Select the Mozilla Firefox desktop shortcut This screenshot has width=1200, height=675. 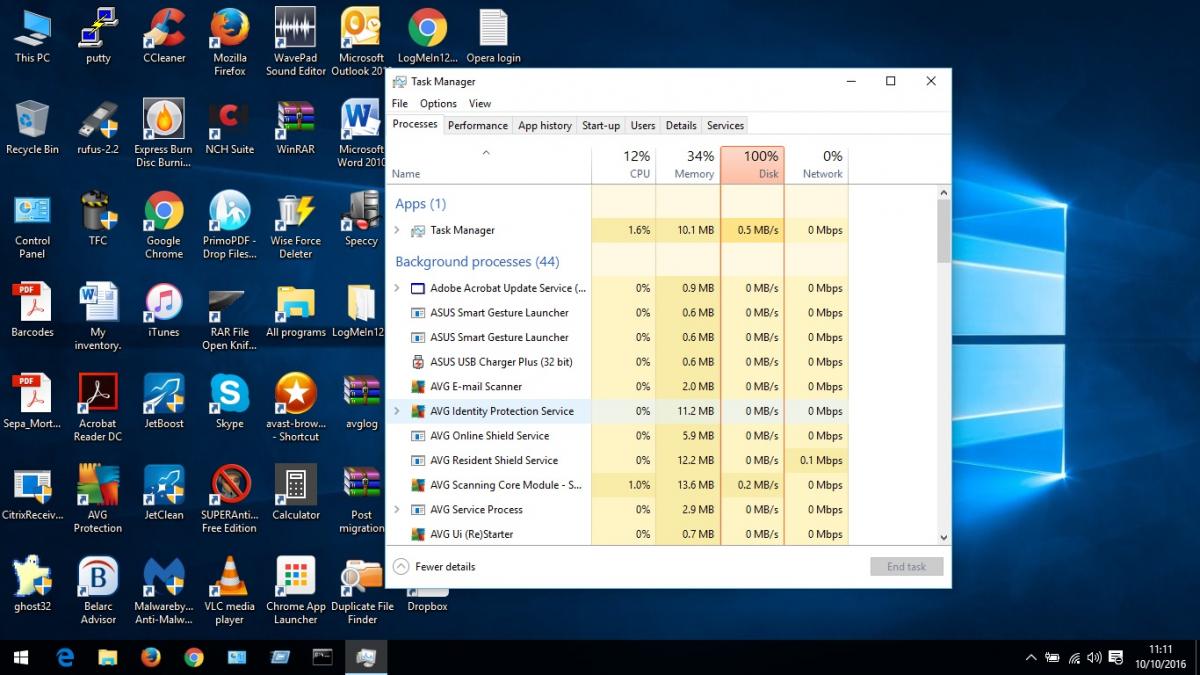[x=230, y=43]
